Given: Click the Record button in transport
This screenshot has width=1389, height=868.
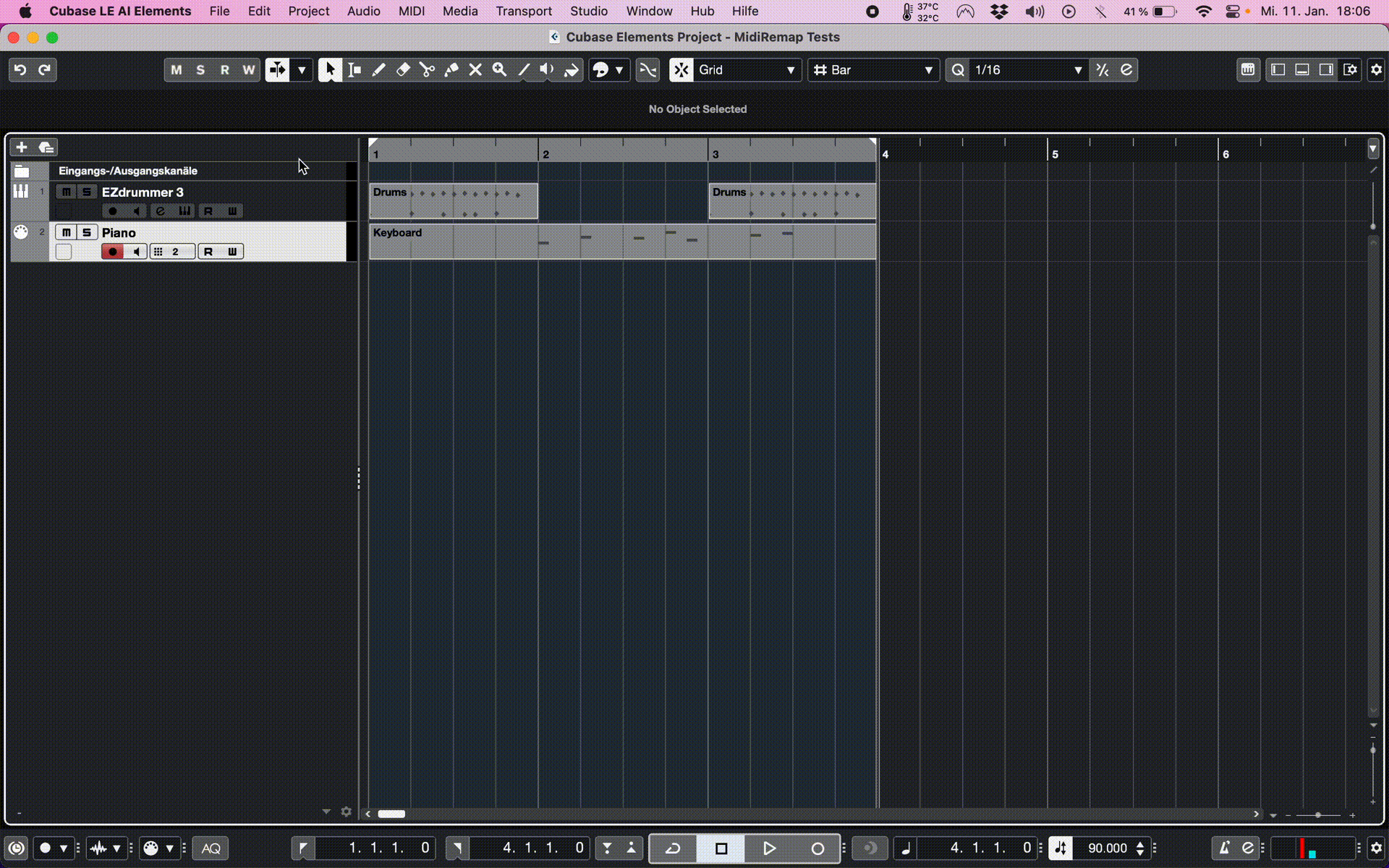Looking at the screenshot, I should (817, 848).
